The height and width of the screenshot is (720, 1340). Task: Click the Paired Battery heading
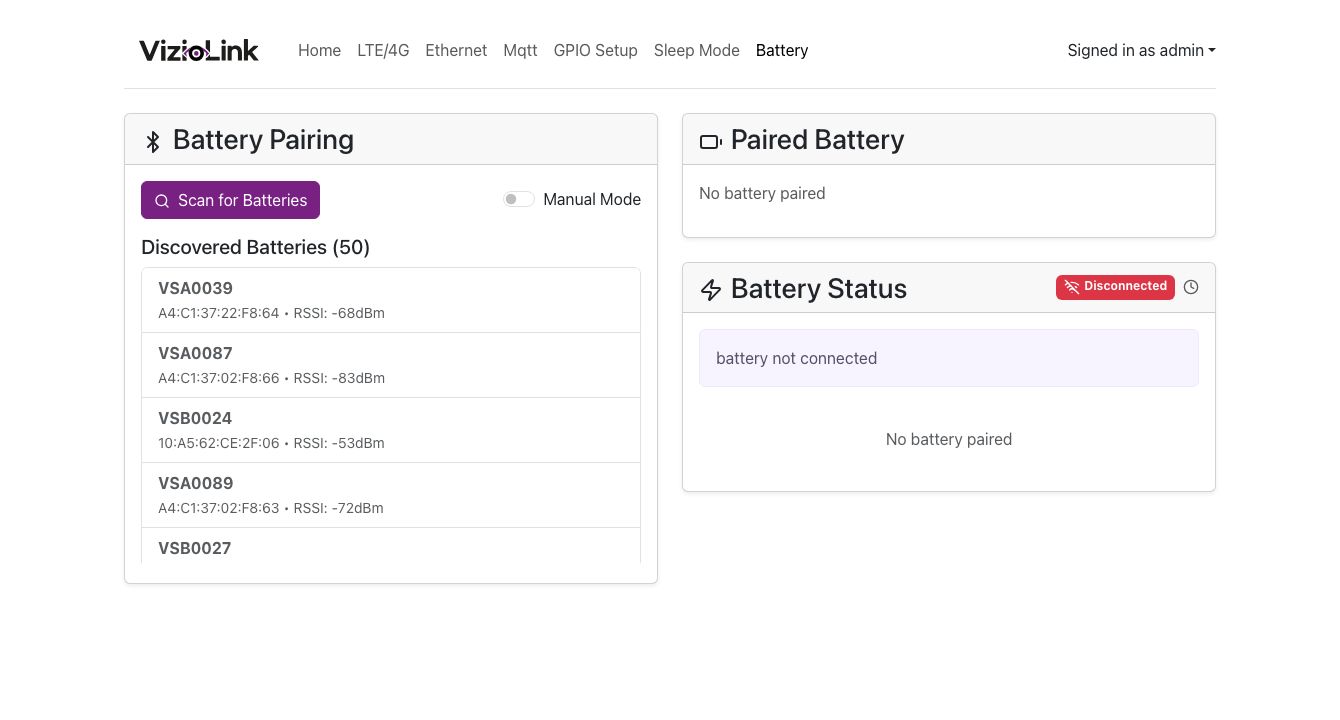(x=817, y=140)
